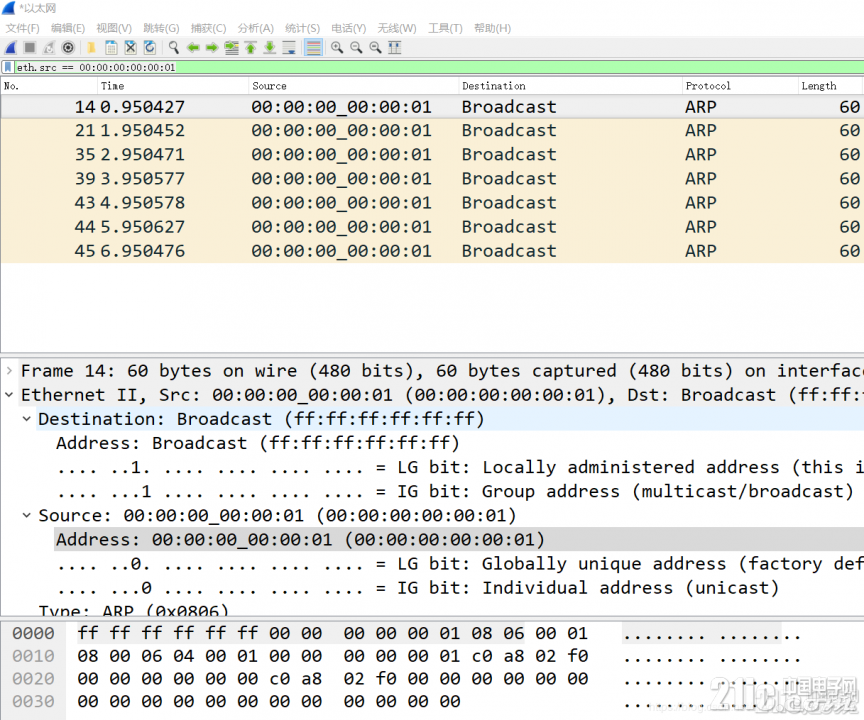
Task: Collapse the Source address node
Action: [x=26, y=516]
